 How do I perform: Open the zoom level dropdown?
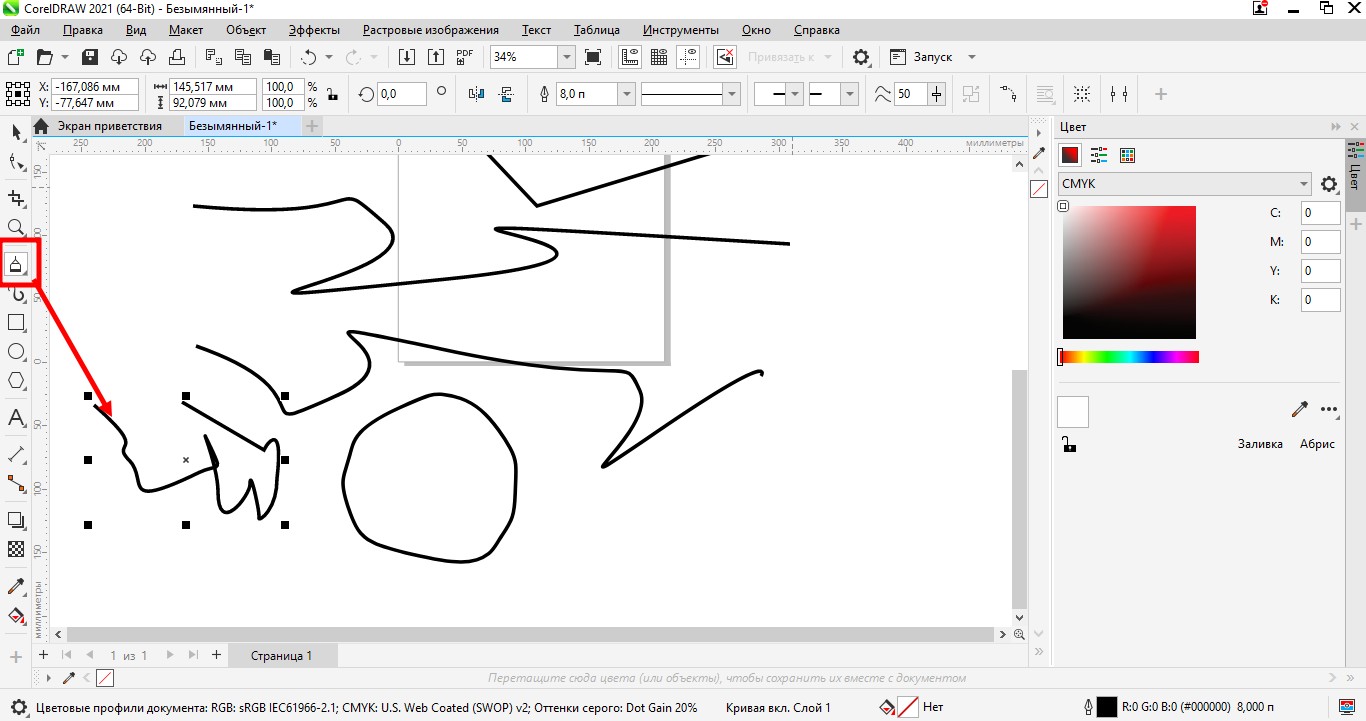tap(566, 57)
